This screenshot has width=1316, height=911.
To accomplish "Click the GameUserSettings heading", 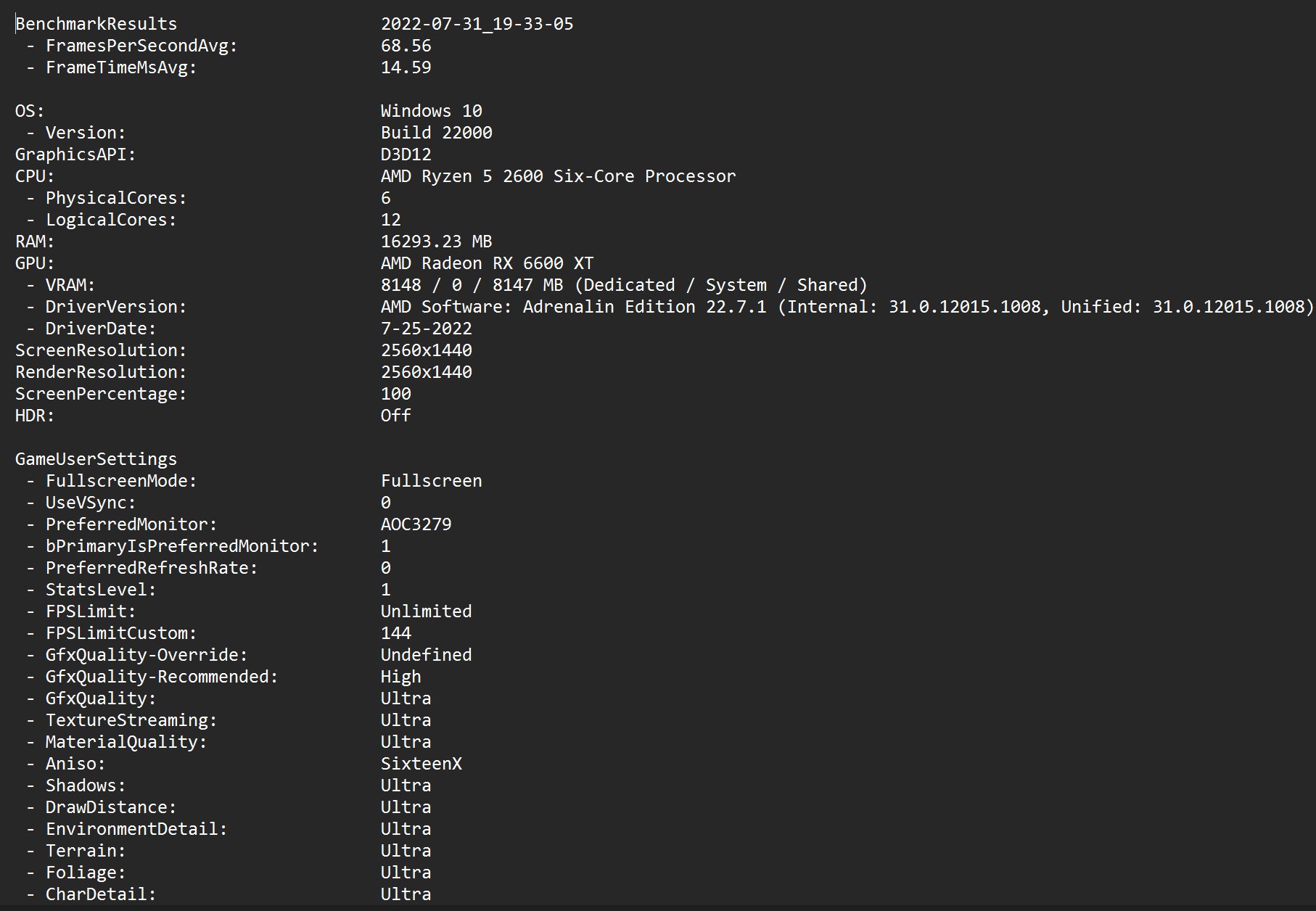I will tap(96, 459).
